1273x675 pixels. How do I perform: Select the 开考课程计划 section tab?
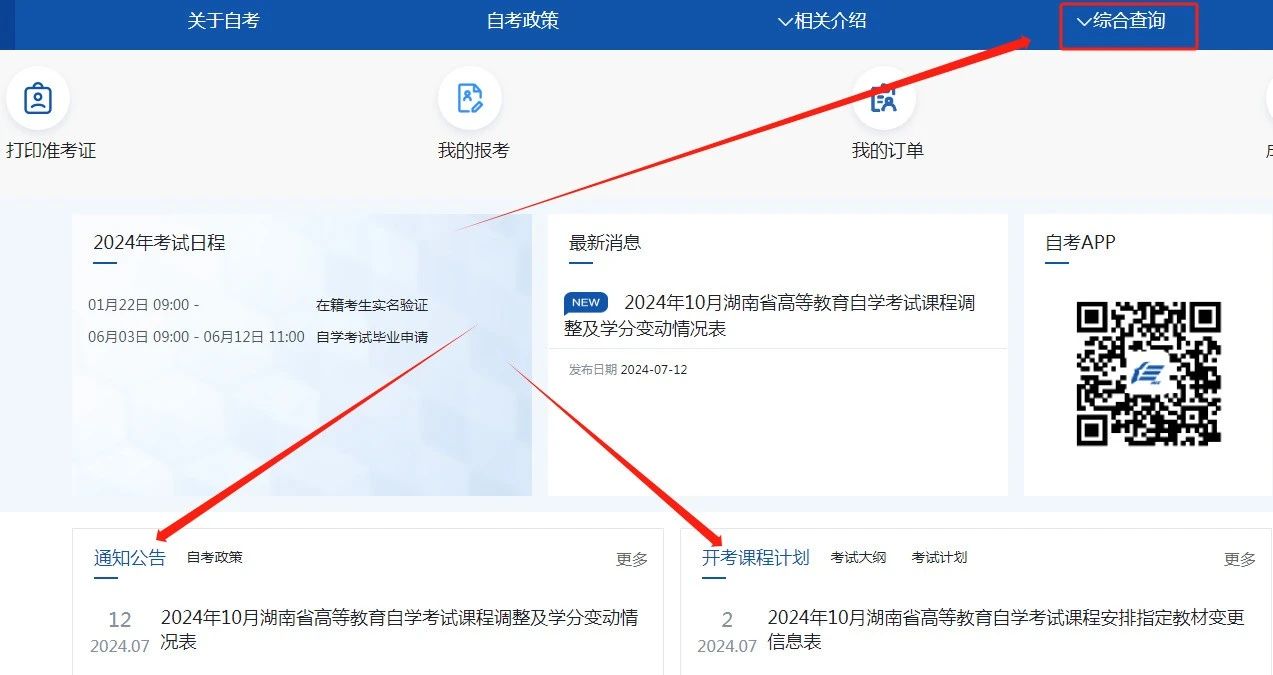click(755, 557)
